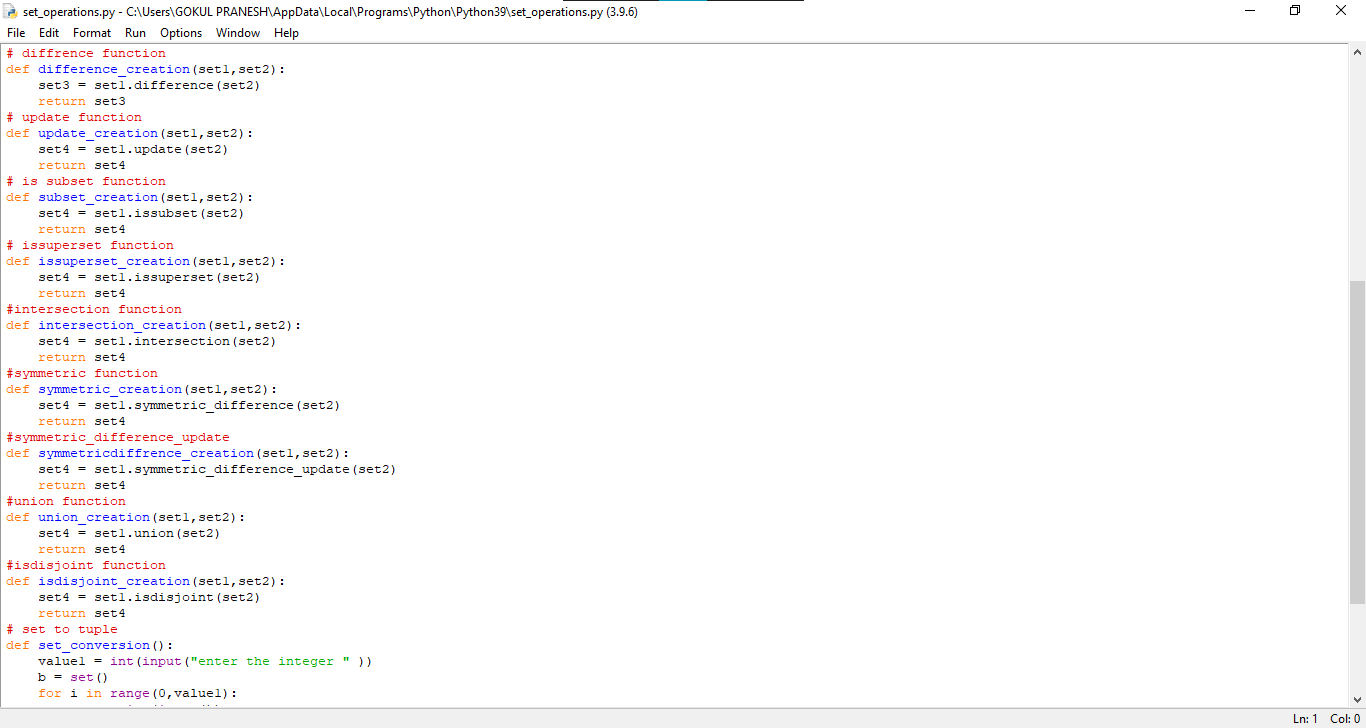Click the vertical scrollbar thumb
Viewport: 1366px width, 728px height.
(1357, 442)
